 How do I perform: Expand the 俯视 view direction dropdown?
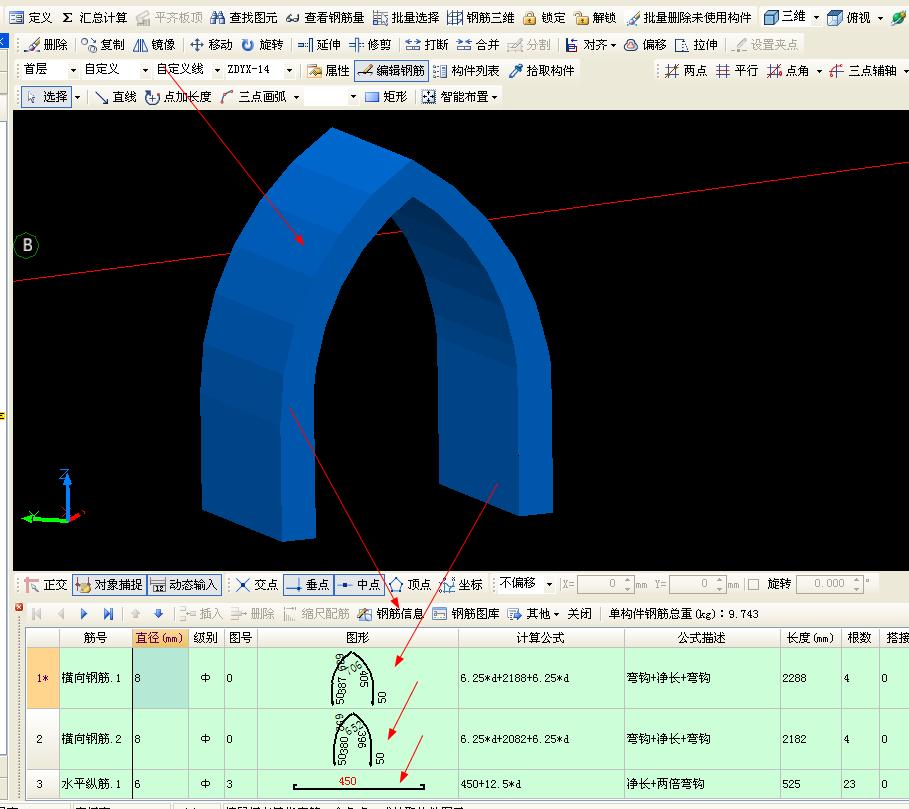[x=881, y=17]
